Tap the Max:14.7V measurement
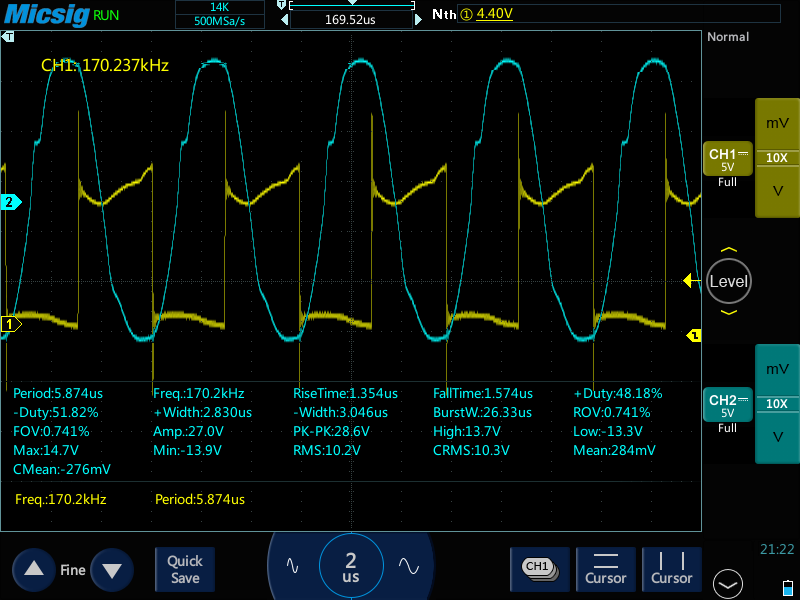 tap(46, 451)
